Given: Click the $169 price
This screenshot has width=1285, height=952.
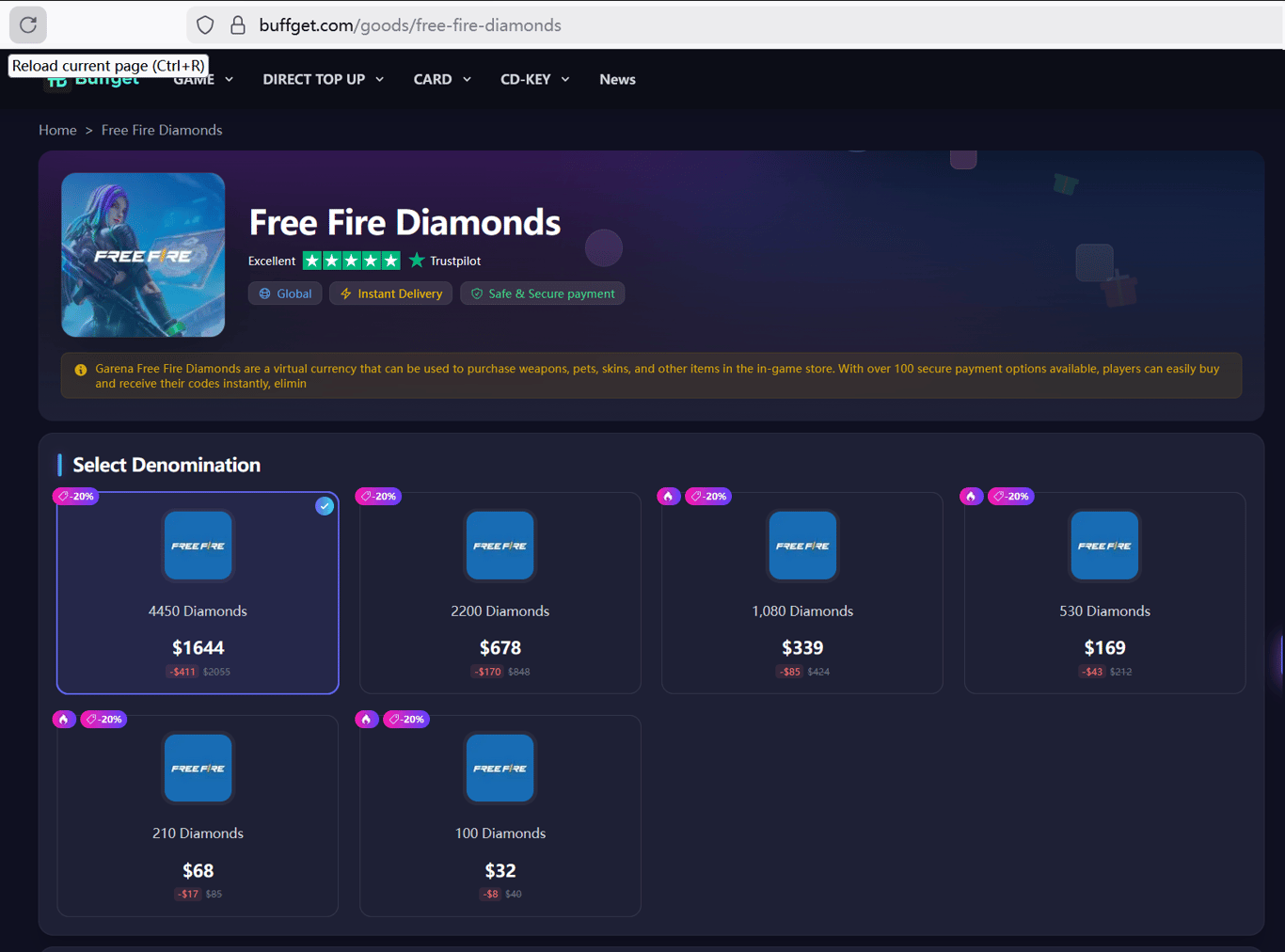Looking at the screenshot, I should tap(1105, 648).
